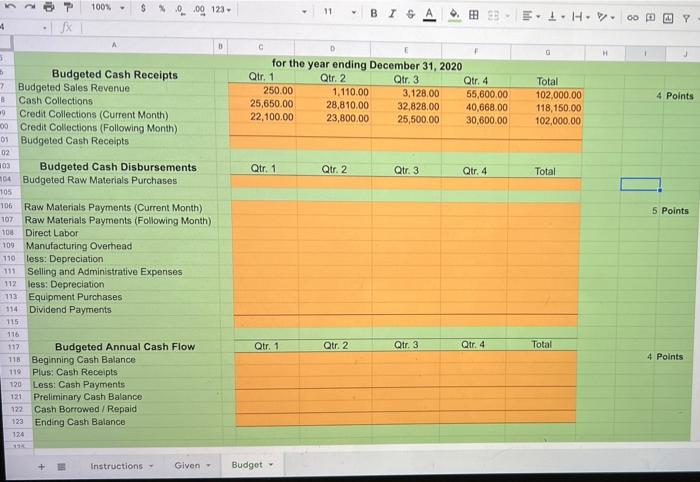Select row 108 header
This screenshot has width=700, height=482.
tap(8, 233)
